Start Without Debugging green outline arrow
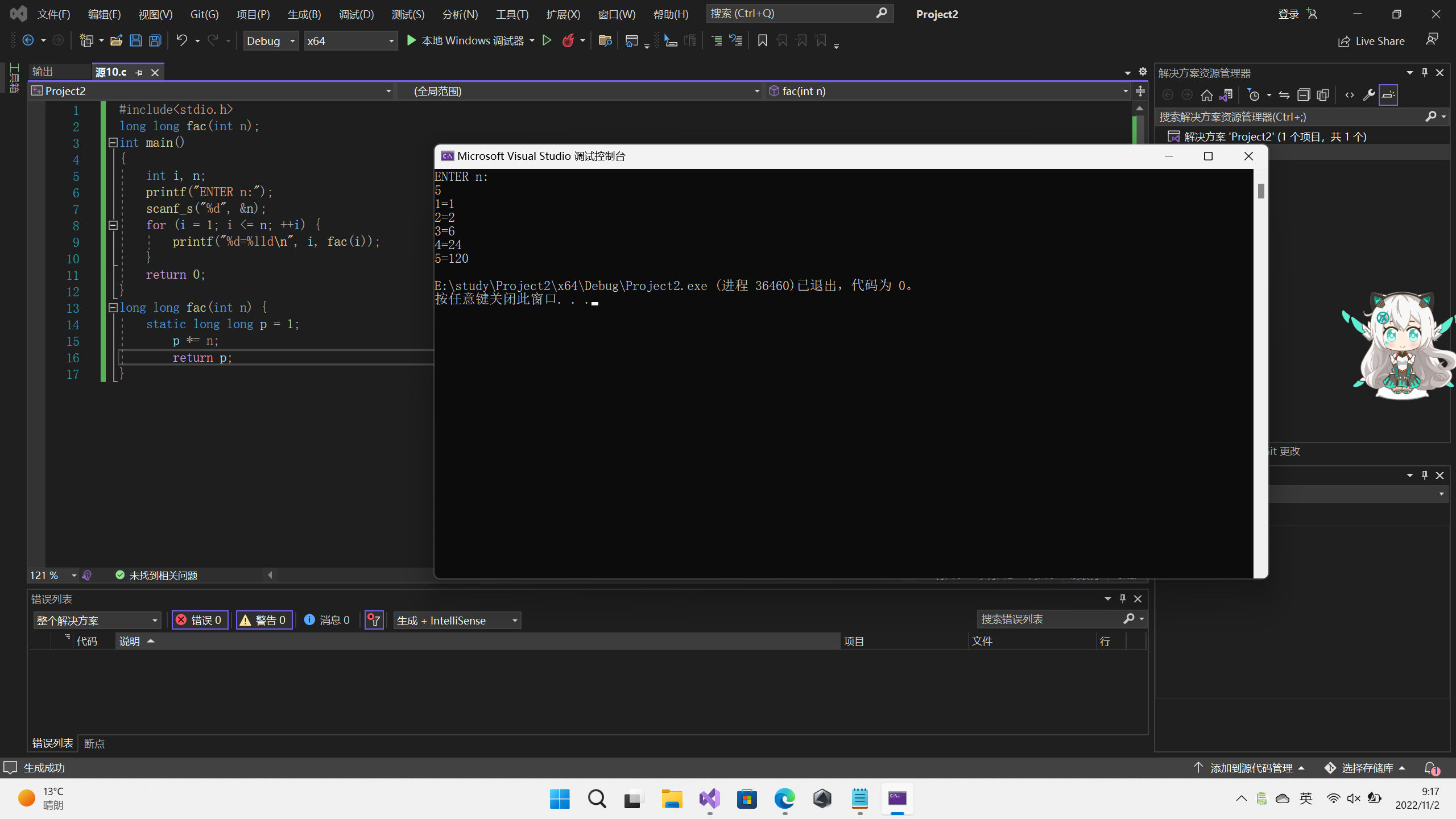 (x=547, y=40)
